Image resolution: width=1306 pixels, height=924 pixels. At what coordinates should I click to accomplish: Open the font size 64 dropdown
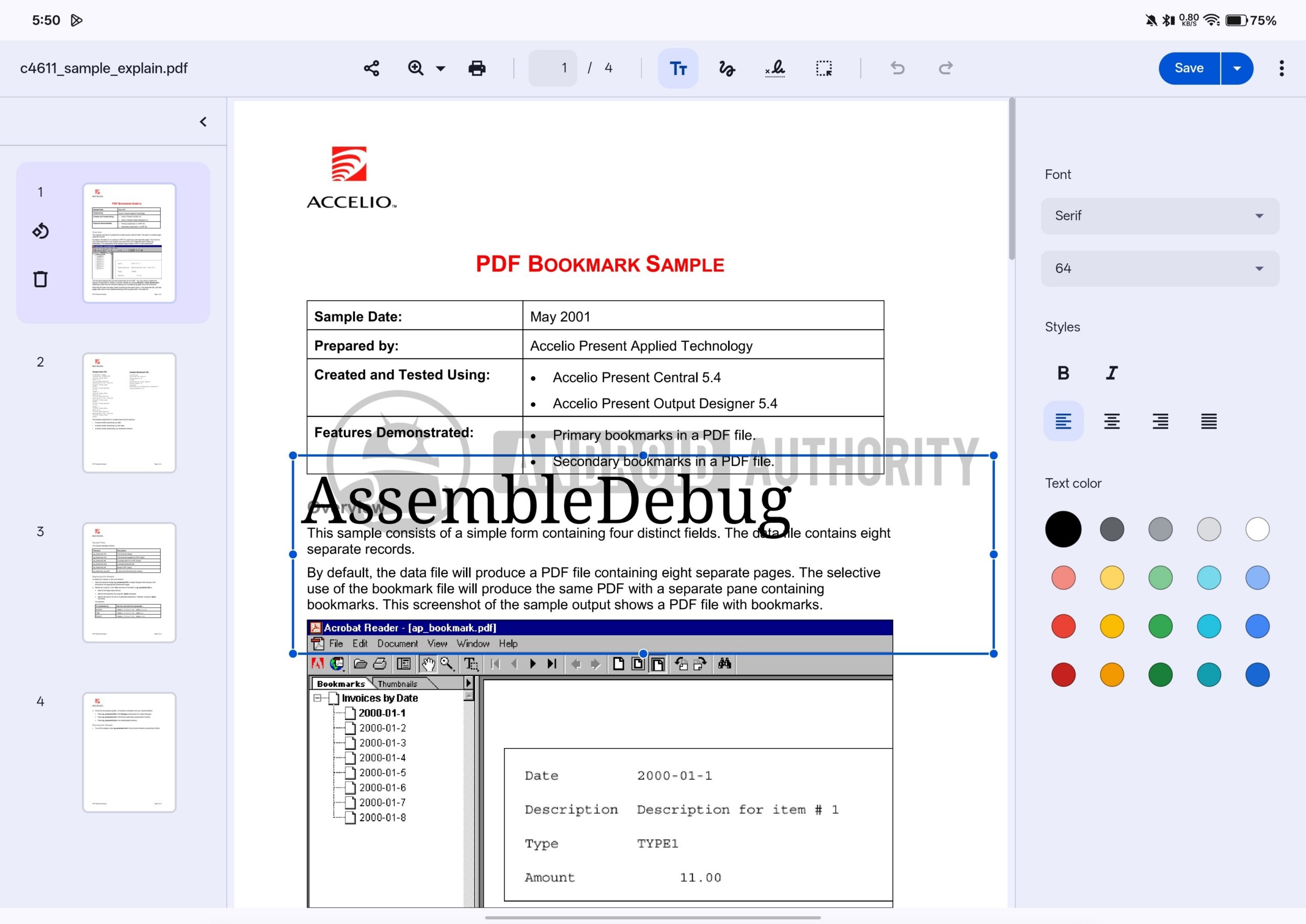[1160, 268]
